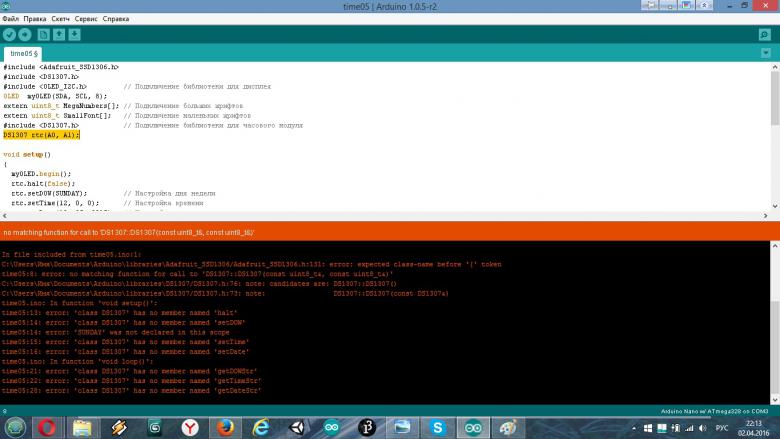Image resolution: width=780 pixels, height=439 pixels.
Task: Open Yandex browser from the taskbar
Action: (190, 428)
